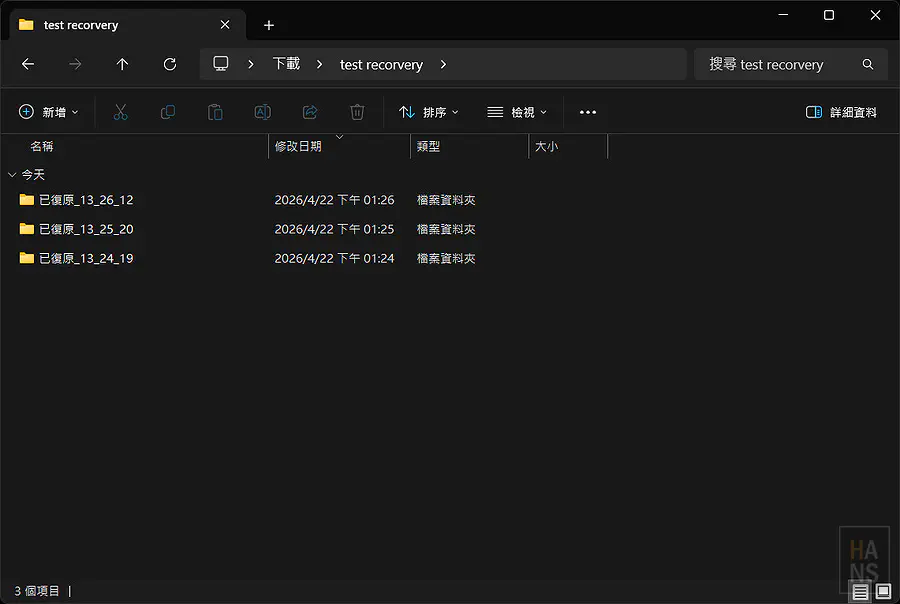
Task: Switch to details list view in status bar
Action: point(860,592)
